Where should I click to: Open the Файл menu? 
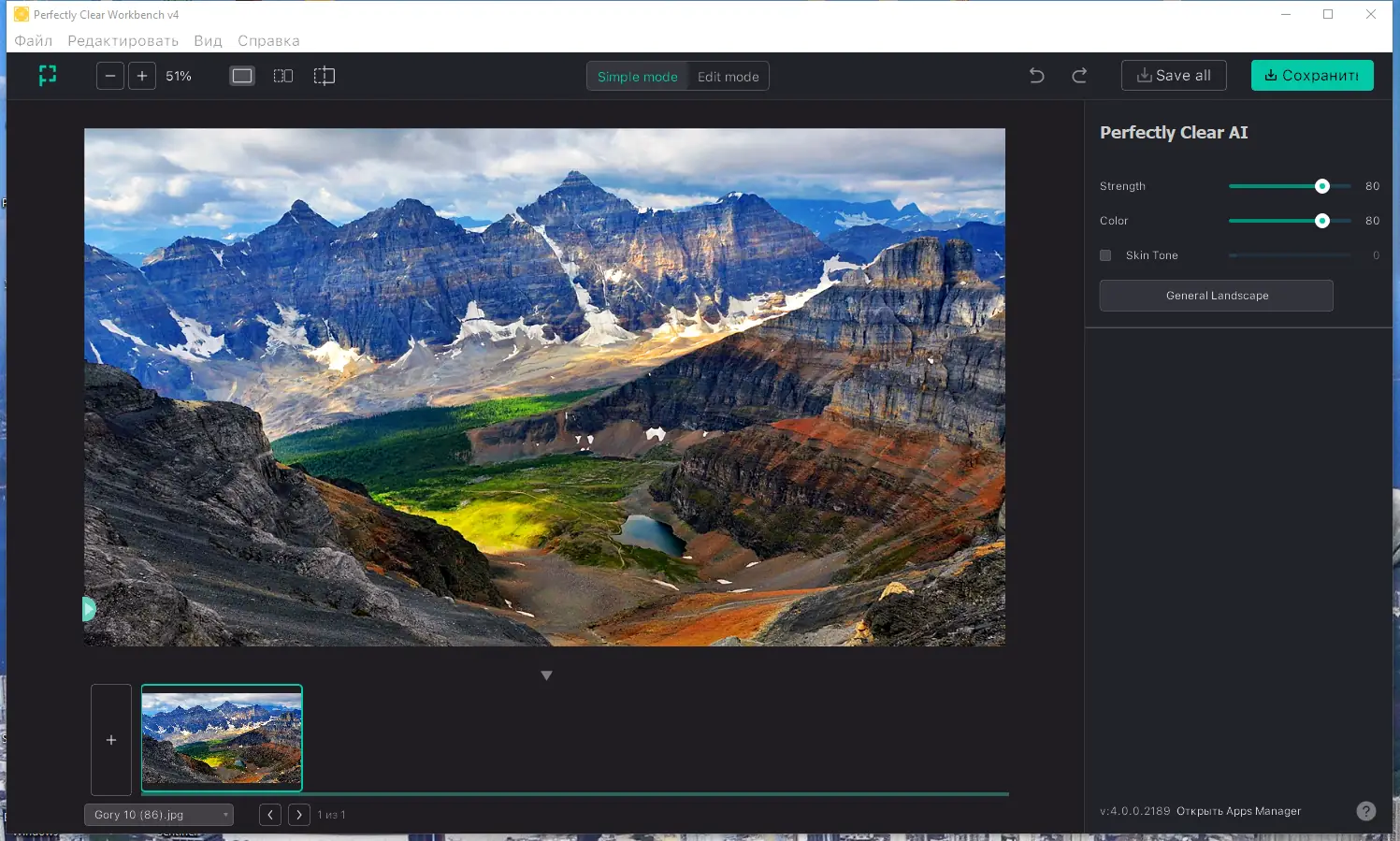(33, 40)
